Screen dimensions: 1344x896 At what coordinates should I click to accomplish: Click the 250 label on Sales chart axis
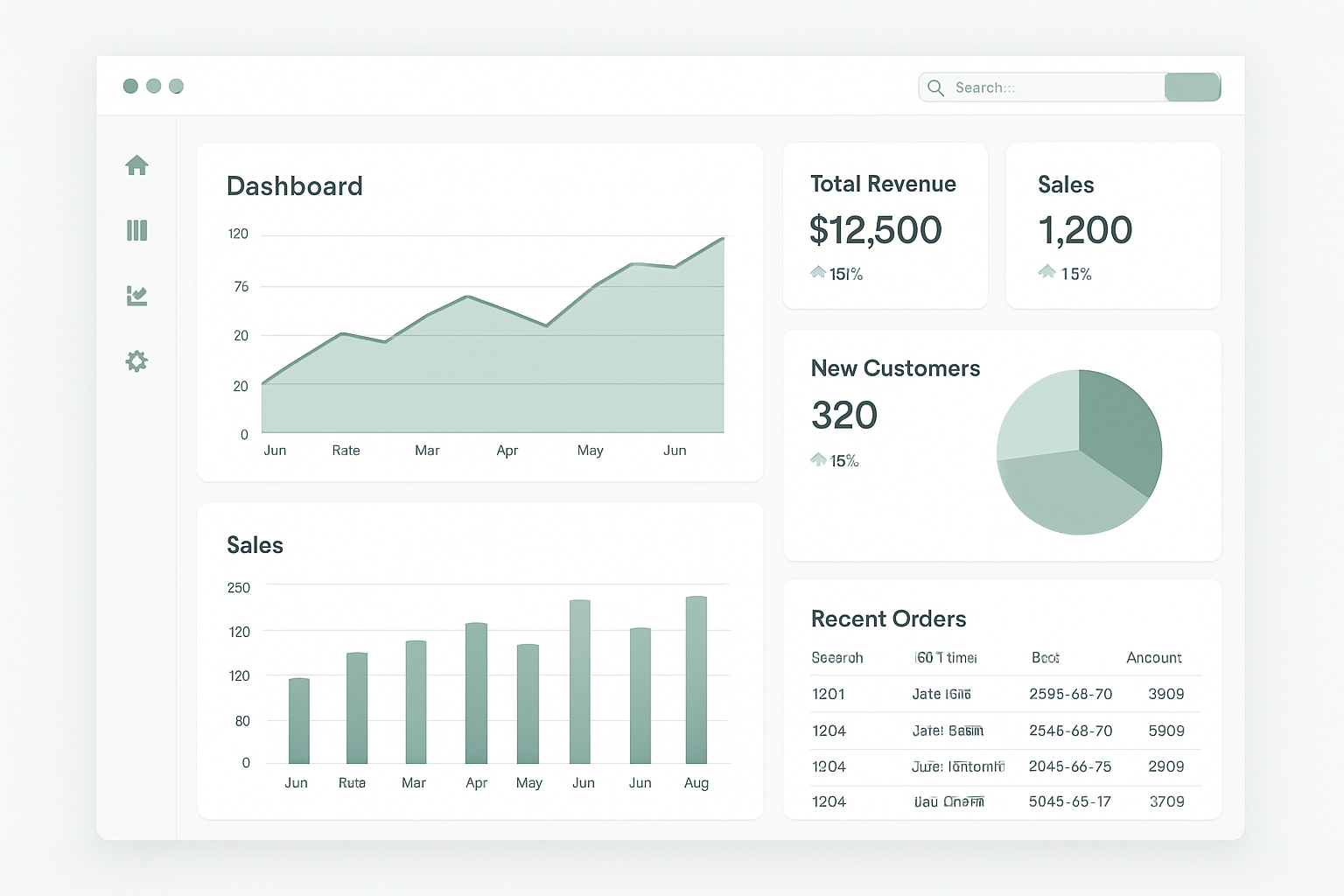(239, 588)
